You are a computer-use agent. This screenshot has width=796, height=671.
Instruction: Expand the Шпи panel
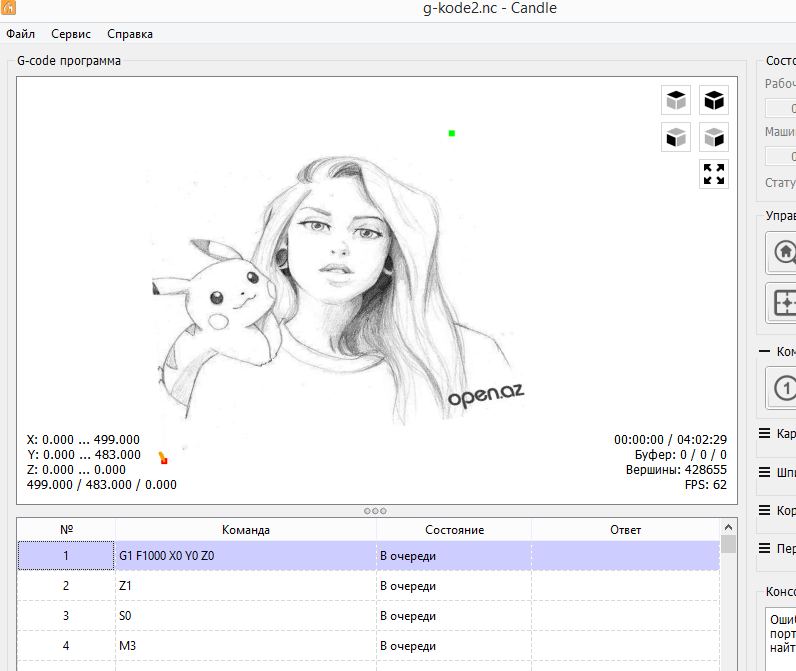(x=764, y=472)
